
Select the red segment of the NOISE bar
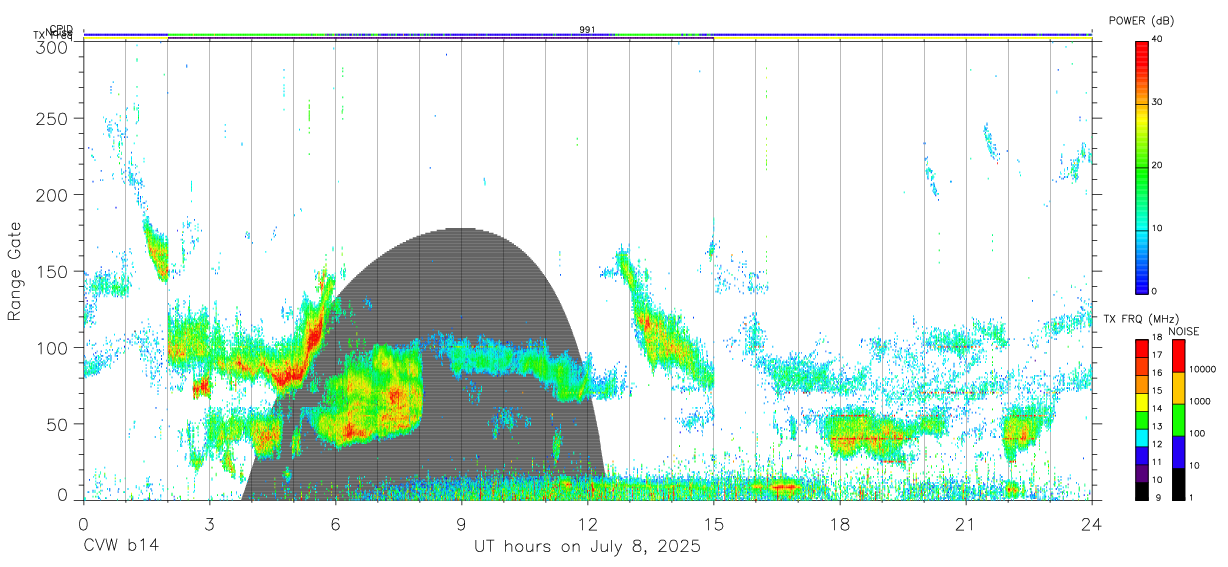[x=1177, y=356]
